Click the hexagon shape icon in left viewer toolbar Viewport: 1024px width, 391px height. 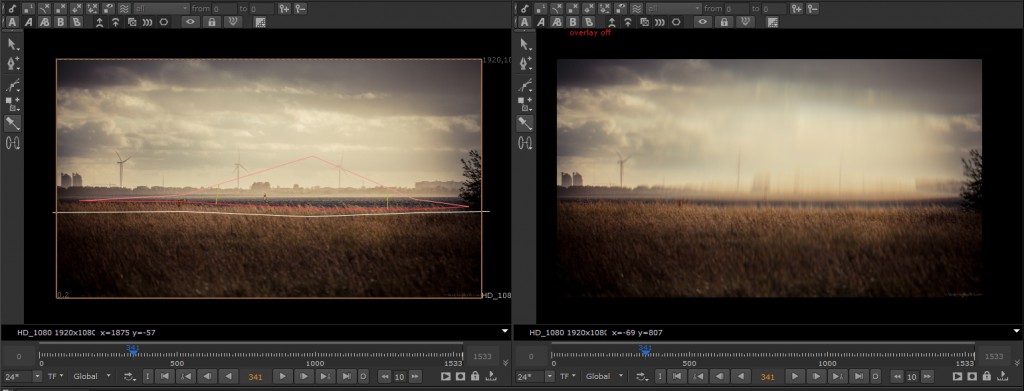coord(164,22)
